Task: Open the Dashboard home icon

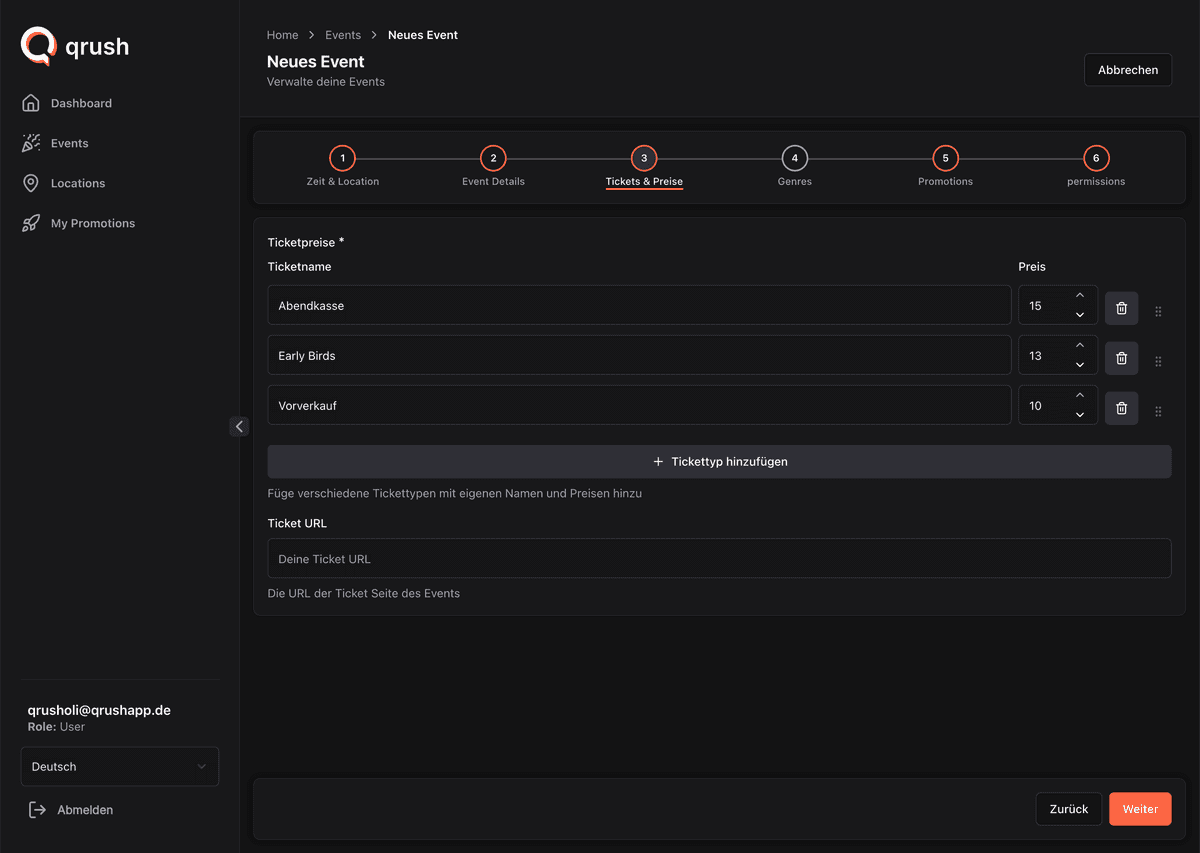Action: tap(31, 103)
